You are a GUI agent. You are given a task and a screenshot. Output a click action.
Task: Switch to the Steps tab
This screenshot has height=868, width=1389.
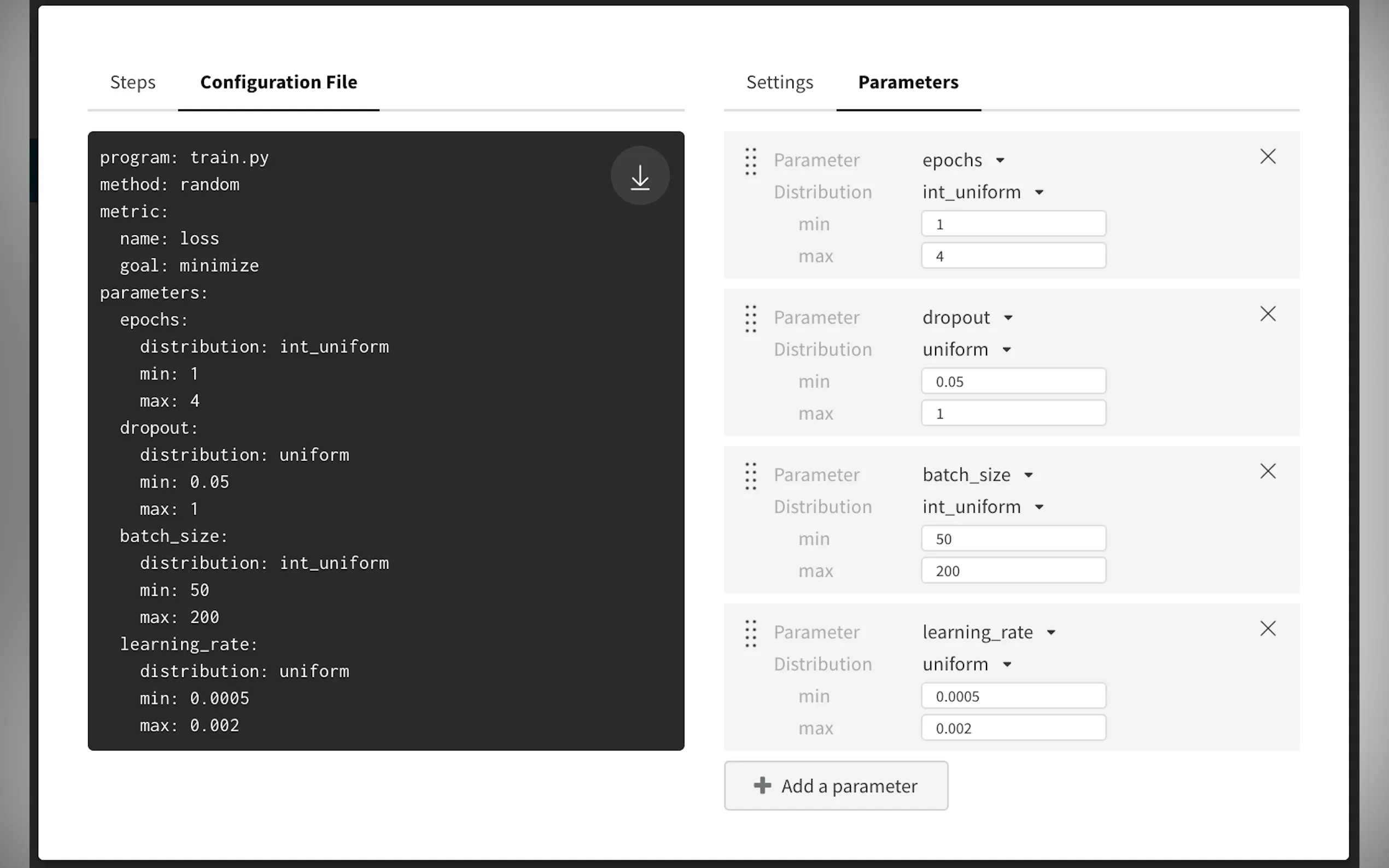click(133, 82)
